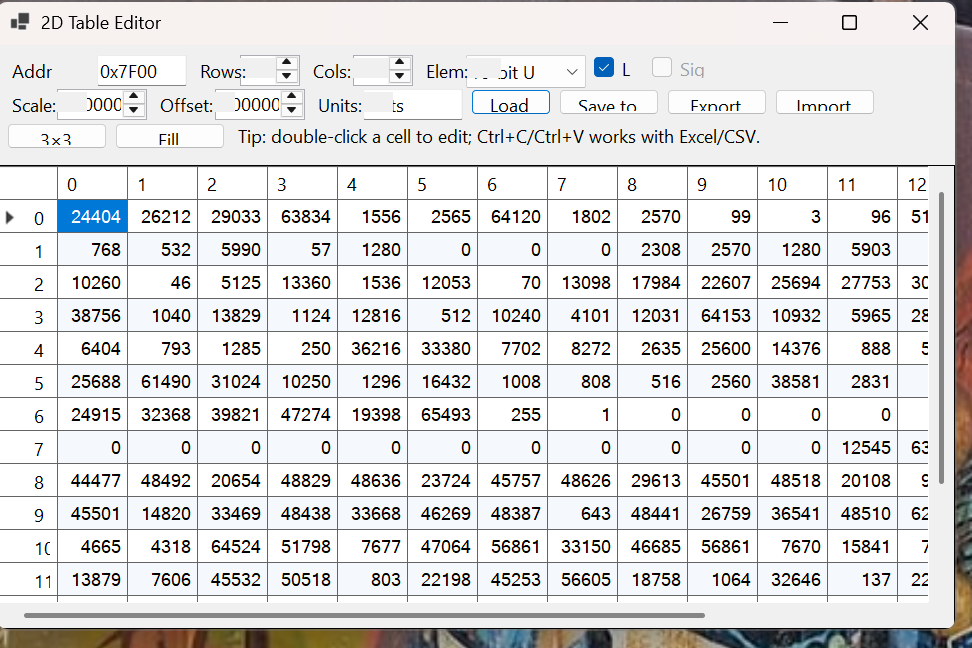Decrement the Offset spinner down arrow
972x648 pixels.
click(292, 110)
